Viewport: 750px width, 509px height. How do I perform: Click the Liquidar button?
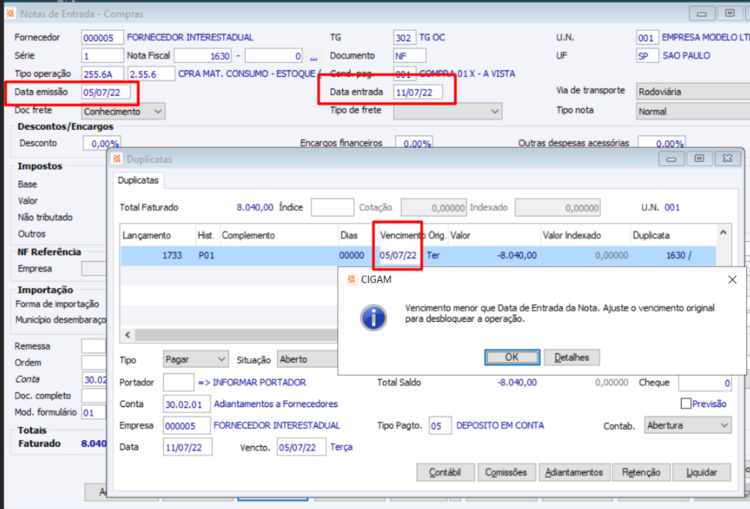click(x=702, y=472)
